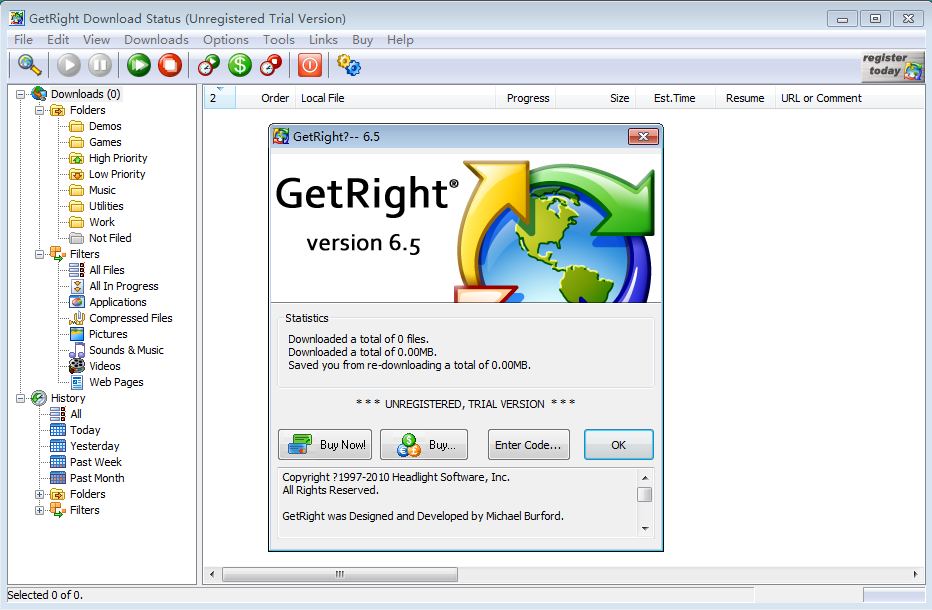The height and width of the screenshot is (610, 932).
Task: Open the Links menu
Action: pos(323,40)
